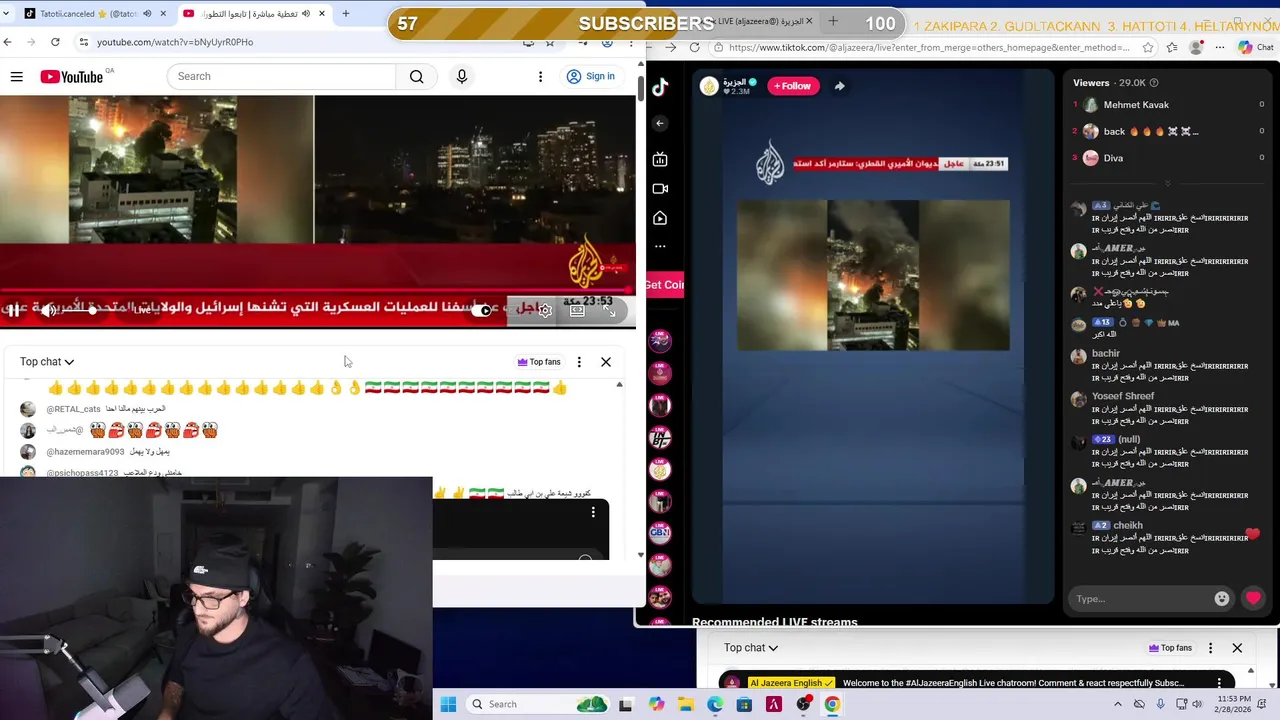
Task: Open YouTube player settings gear
Action: click(545, 311)
